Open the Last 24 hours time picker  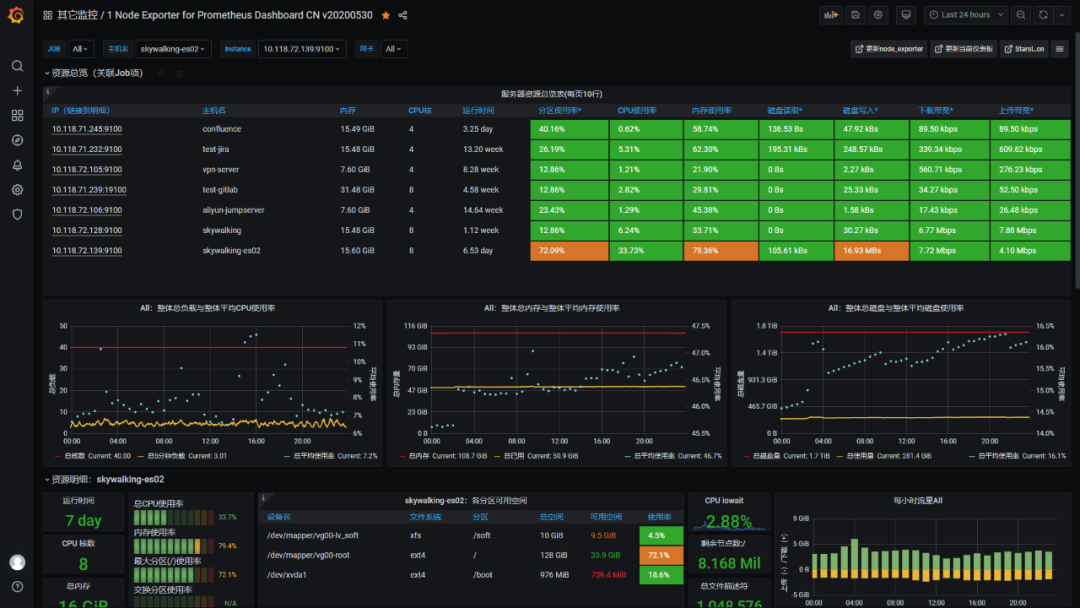966,15
